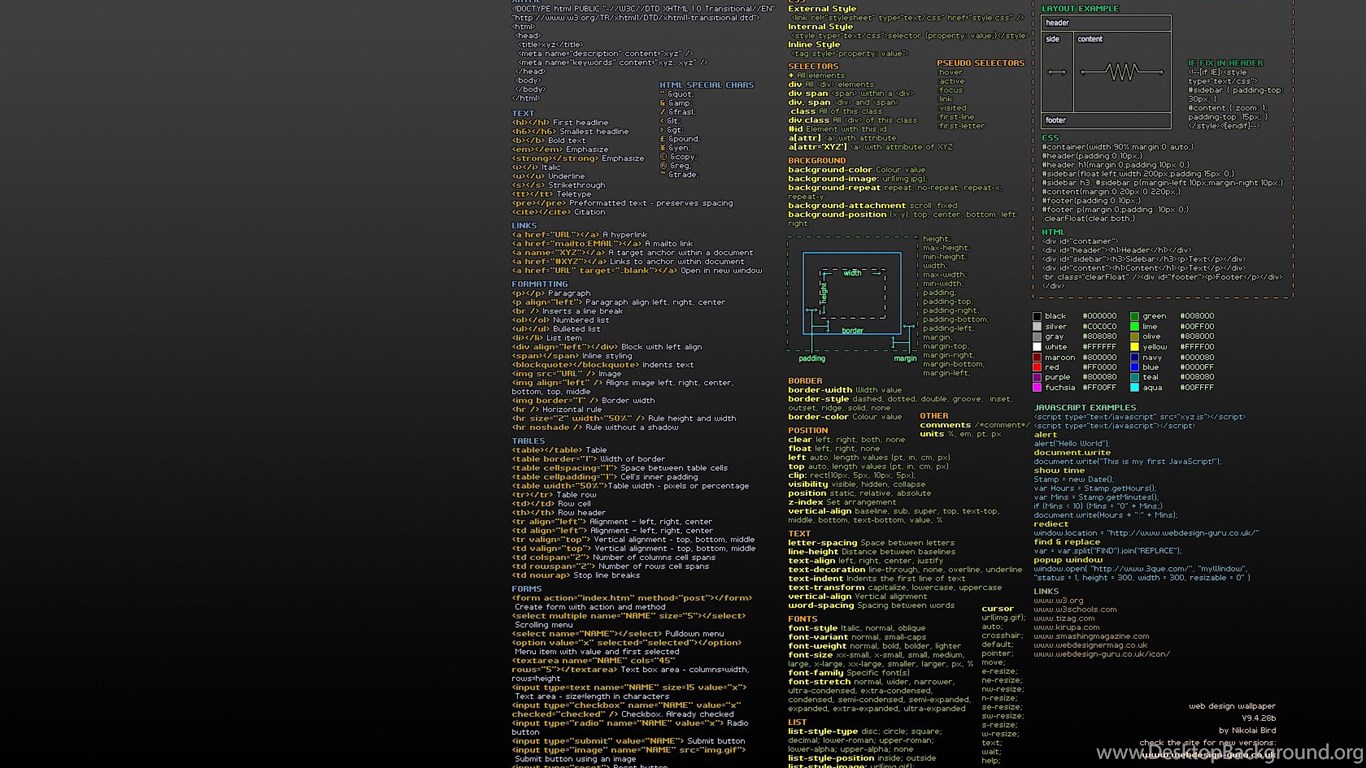The height and width of the screenshot is (768, 1366).
Task: Click the 'LIST' section heading
Action: 797,722
